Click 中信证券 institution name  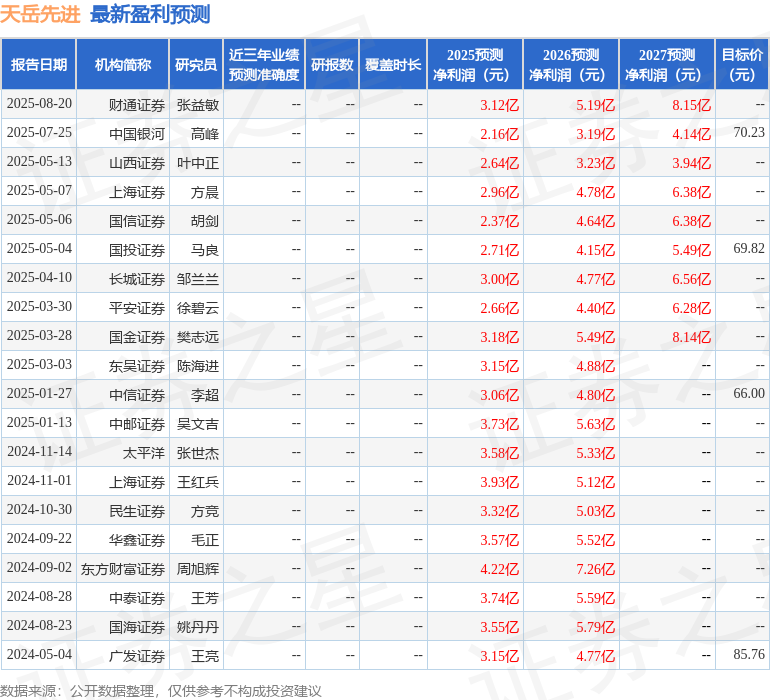tap(137, 395)
